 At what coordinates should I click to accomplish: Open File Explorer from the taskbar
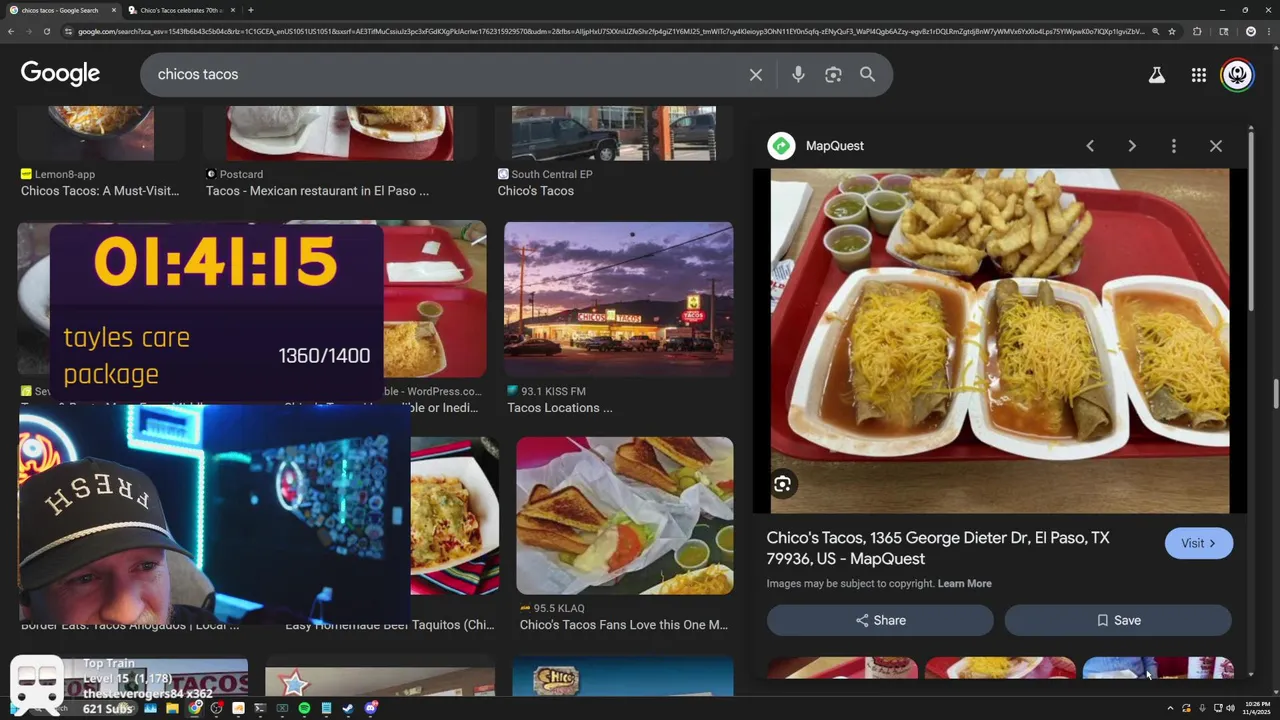click(172, 709)
